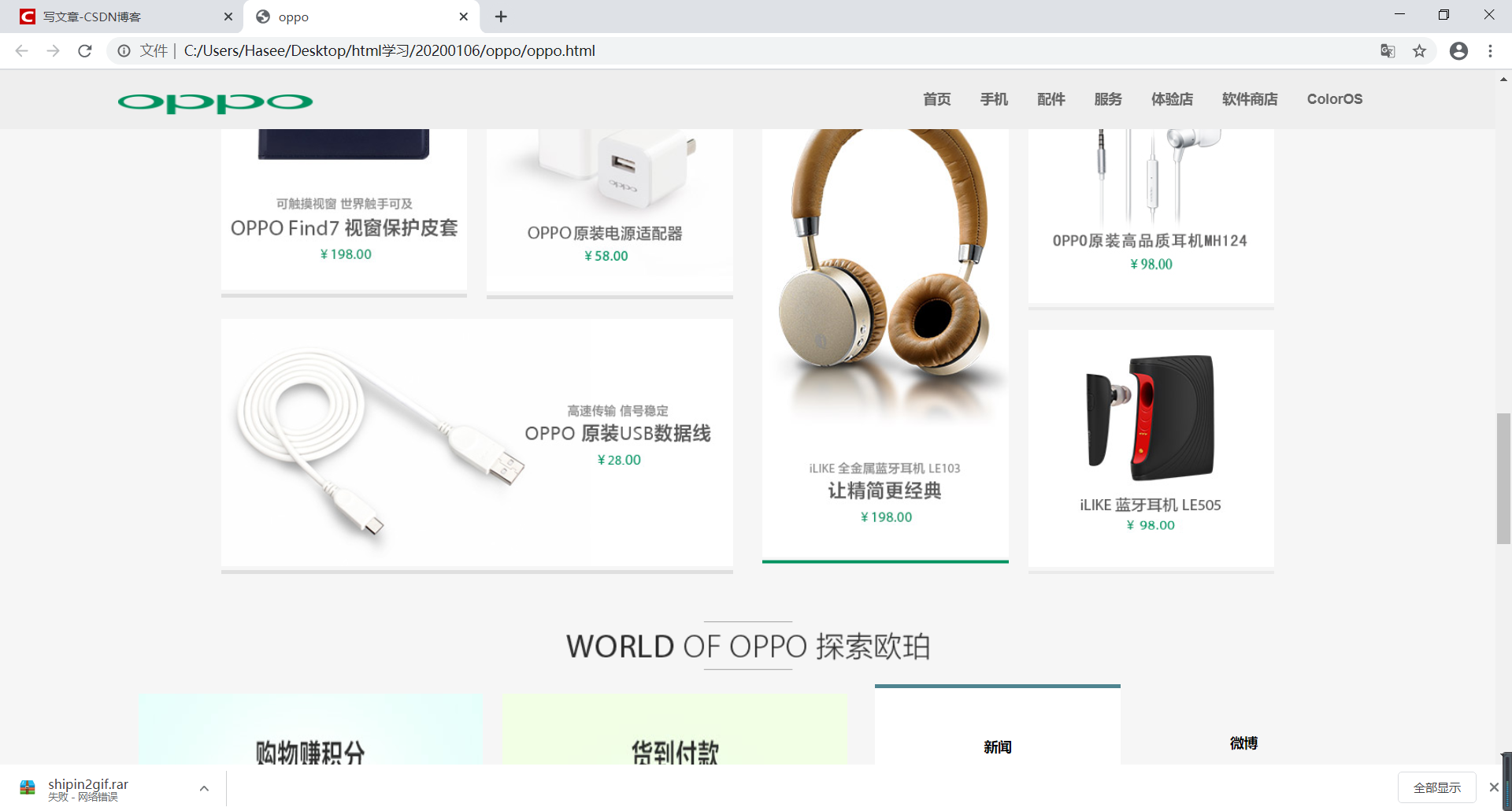Navigate back with the back arrow

[x=20, y=50]
